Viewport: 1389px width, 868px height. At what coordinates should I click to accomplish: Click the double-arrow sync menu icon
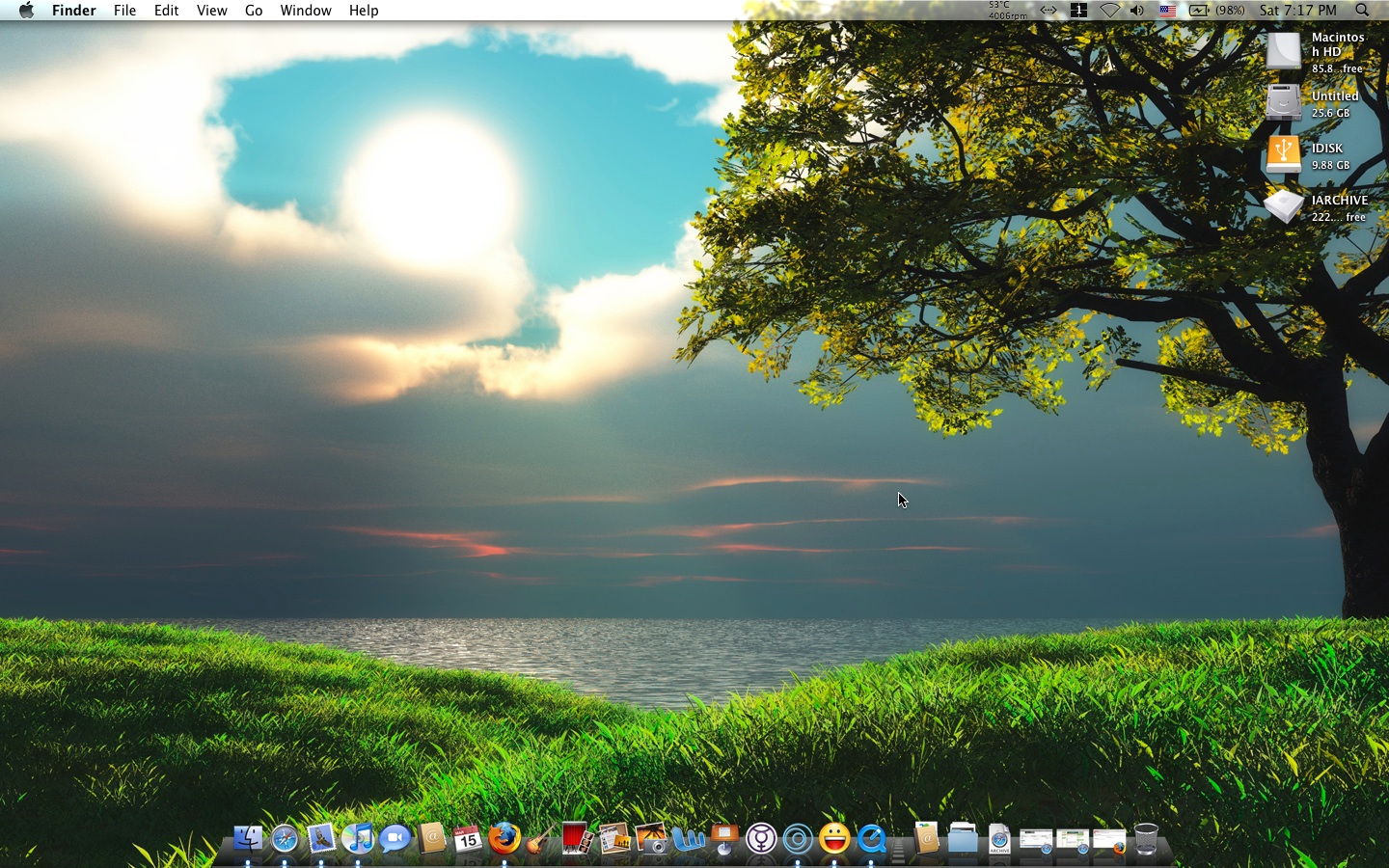[x=1049, y=11]
